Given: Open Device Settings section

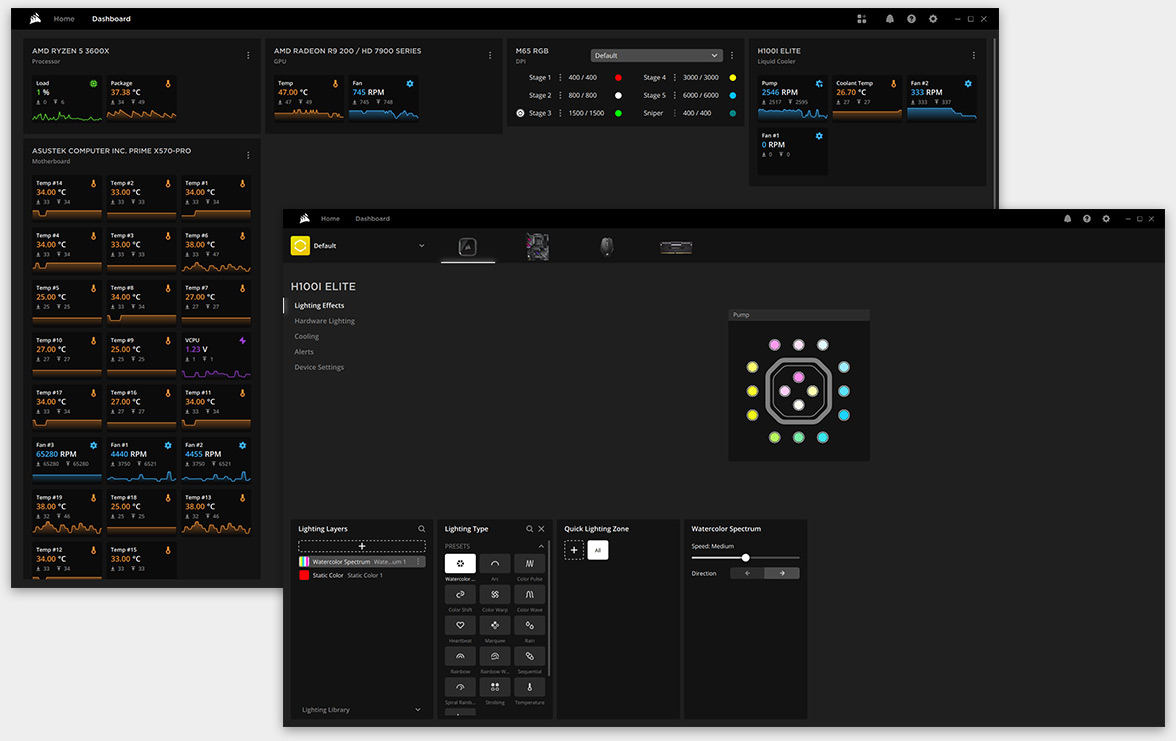Looking at the screenshot, I should point(319,367).
